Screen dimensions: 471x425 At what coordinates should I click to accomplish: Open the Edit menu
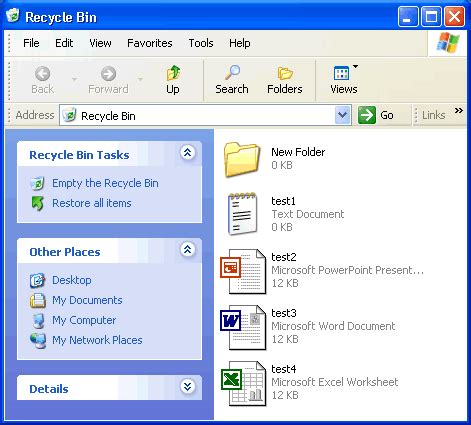coord(64,43)
